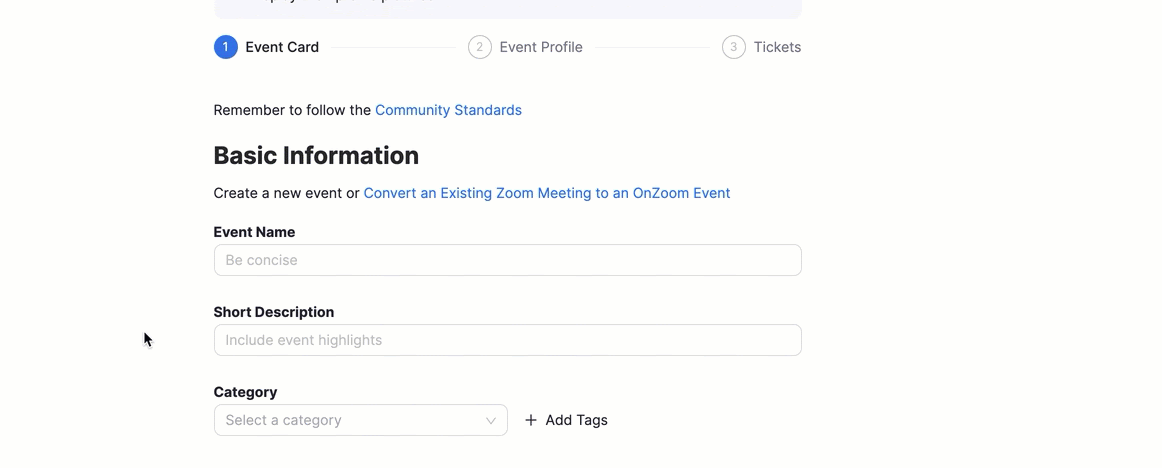
Task: Open the Community Standards link
Action: pos(448,110)
